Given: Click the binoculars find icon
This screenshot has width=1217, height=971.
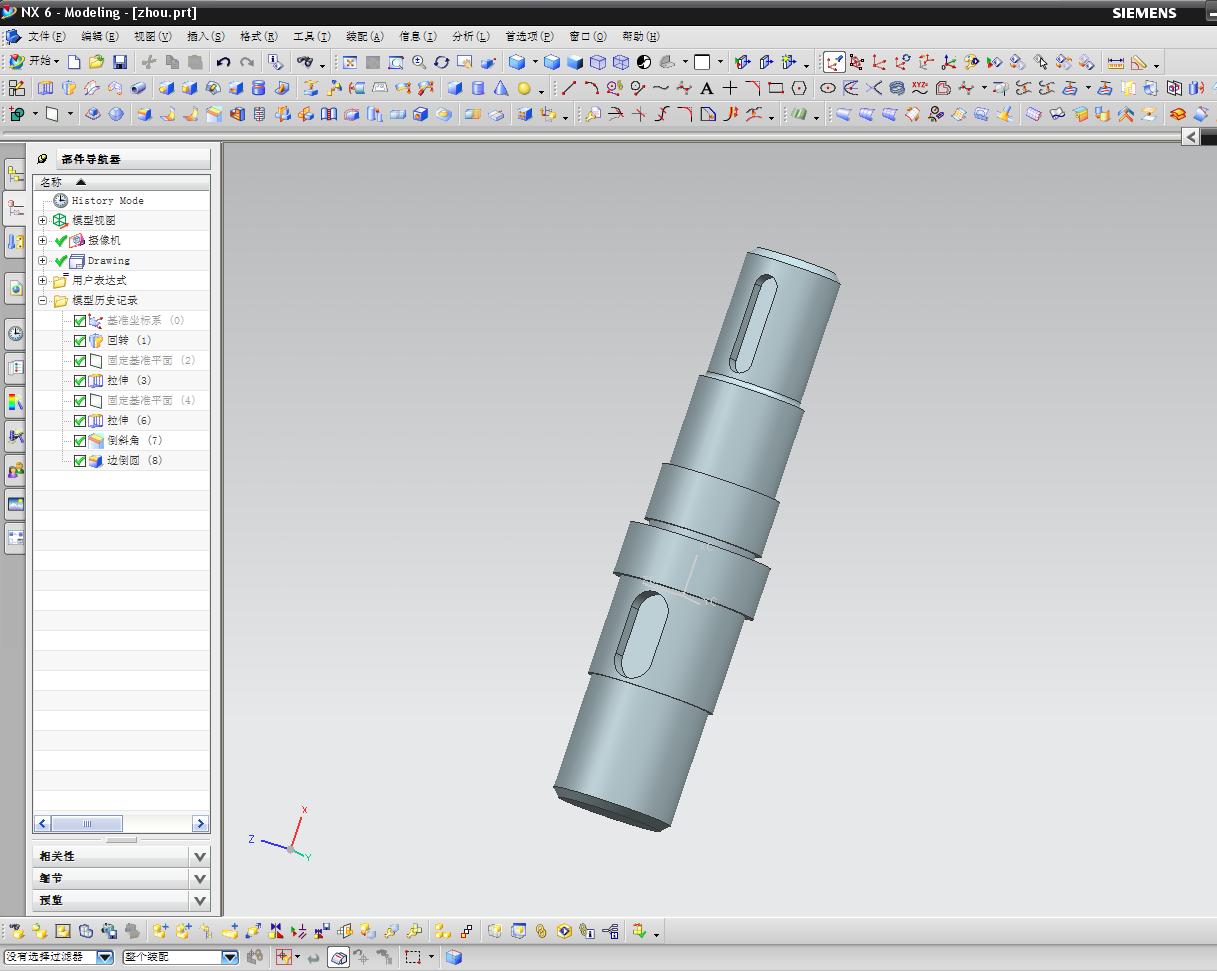Looking at the screenshot, I should (x=304, y=62).
